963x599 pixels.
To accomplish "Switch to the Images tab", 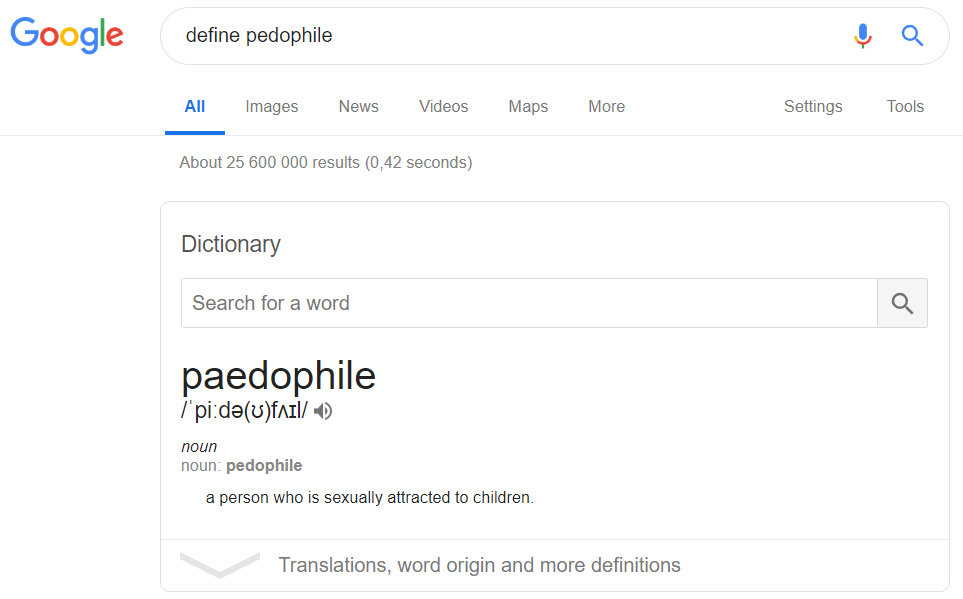I will 271,106.
